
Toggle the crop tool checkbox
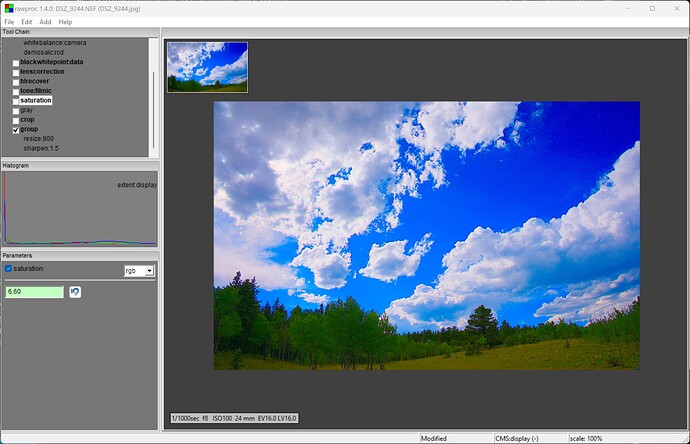click(16, 121)
